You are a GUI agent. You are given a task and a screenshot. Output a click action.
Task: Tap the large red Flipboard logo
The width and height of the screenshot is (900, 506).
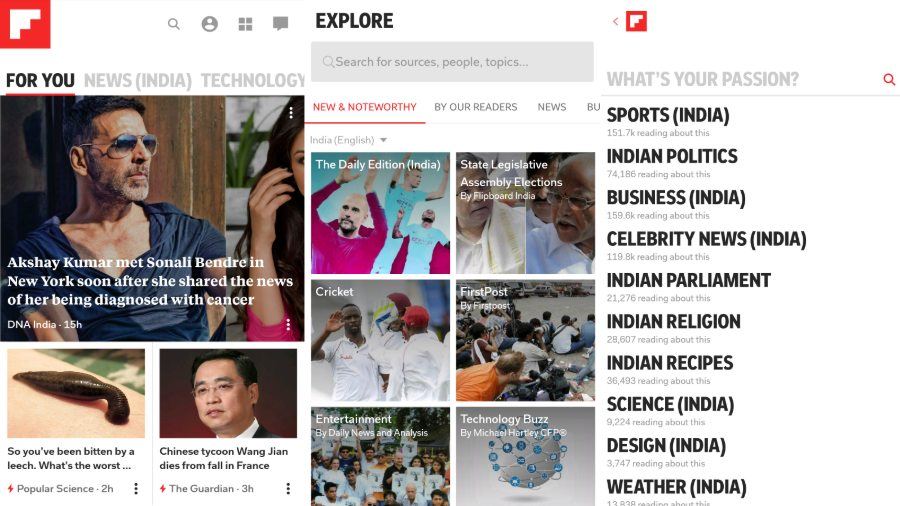[x=25, y=24]
